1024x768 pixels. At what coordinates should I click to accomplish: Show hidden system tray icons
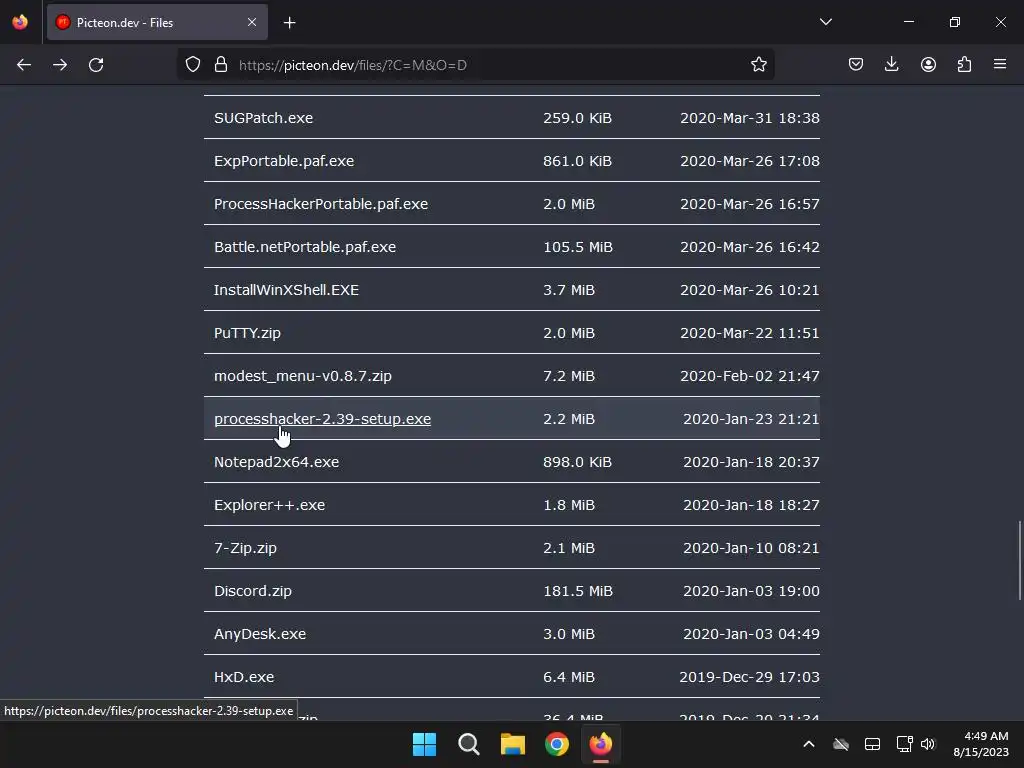tap(808, 744)
